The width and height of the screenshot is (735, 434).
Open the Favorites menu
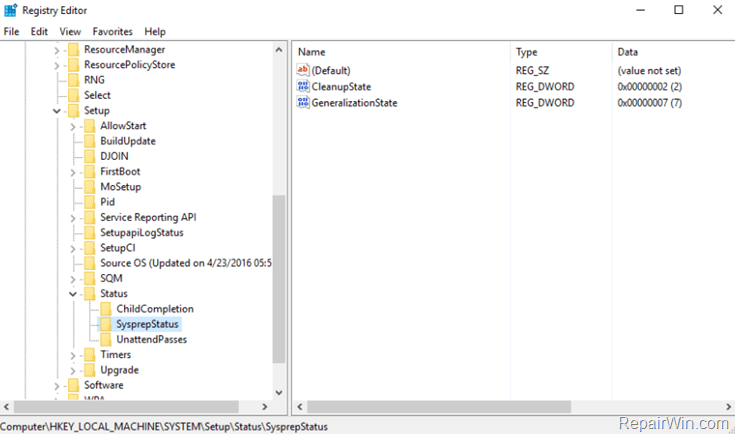[112, 31]
